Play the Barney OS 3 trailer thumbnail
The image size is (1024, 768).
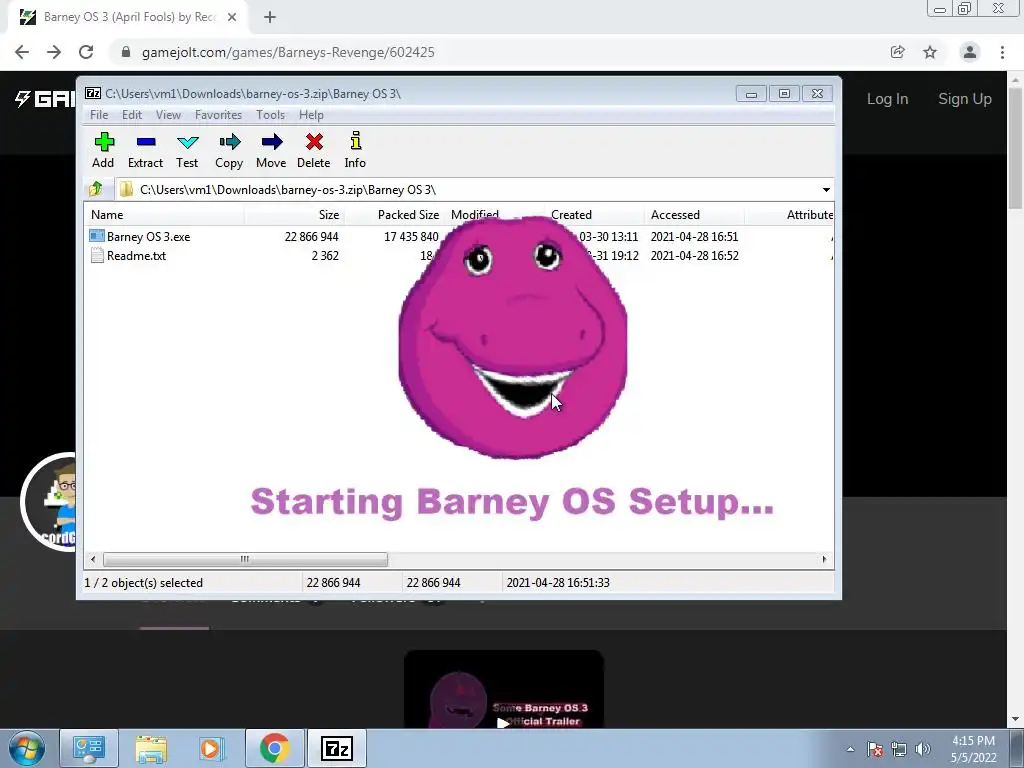[504, 690]
